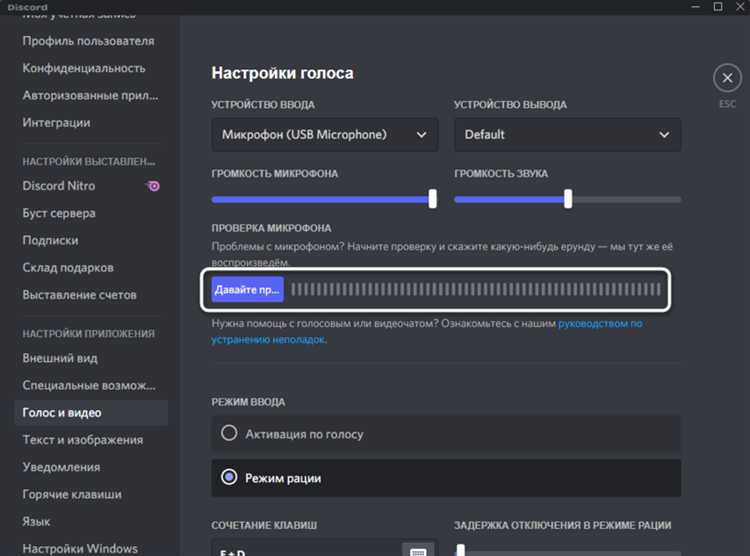The height and width of the screenshot is (556, 750).
Task: Go to 'Выставление счетов' section
Action: tap(79, 295)
